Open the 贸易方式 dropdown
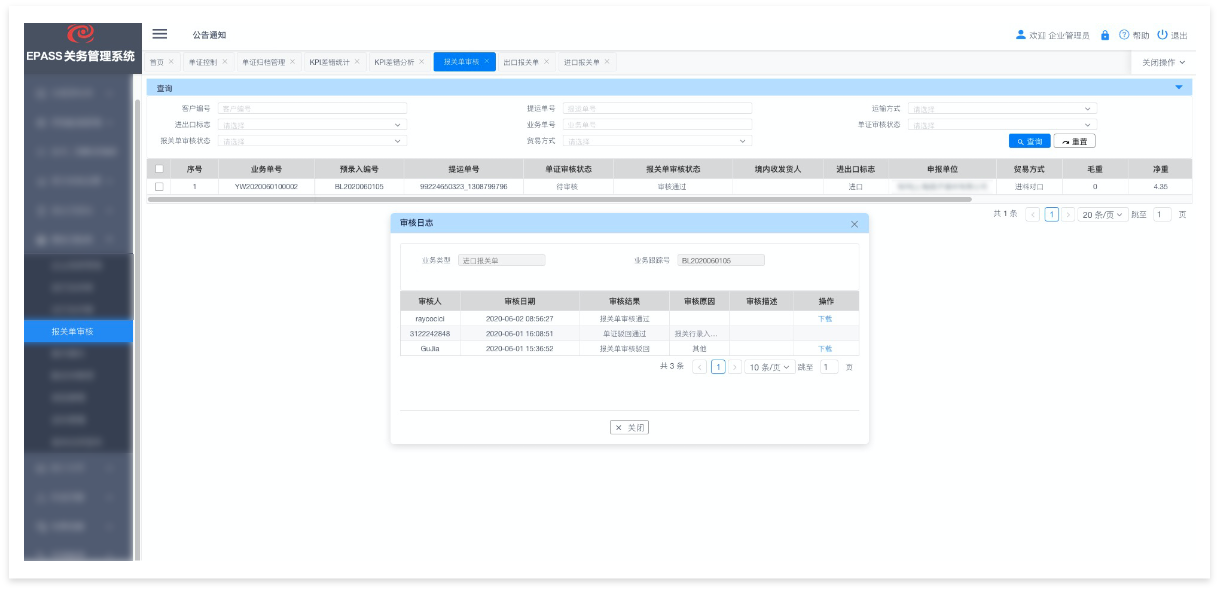 (657, 141)
